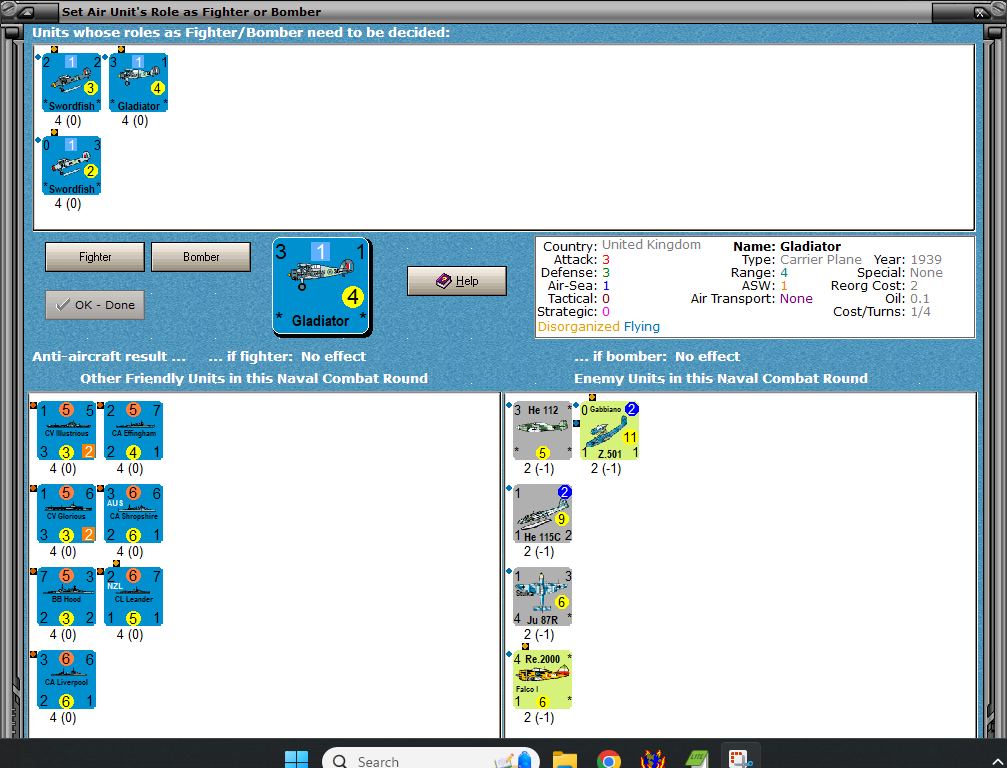Image resolution: width=1007 pixels, height=768 pixels.
Task: Select He 115C enemy unit
Action: coord(542,514)
